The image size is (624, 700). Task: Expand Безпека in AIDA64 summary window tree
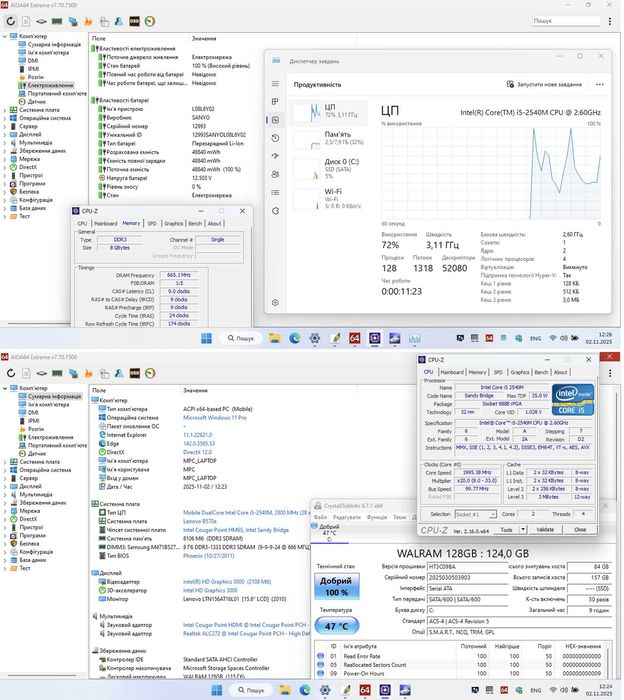pos(4,543)
